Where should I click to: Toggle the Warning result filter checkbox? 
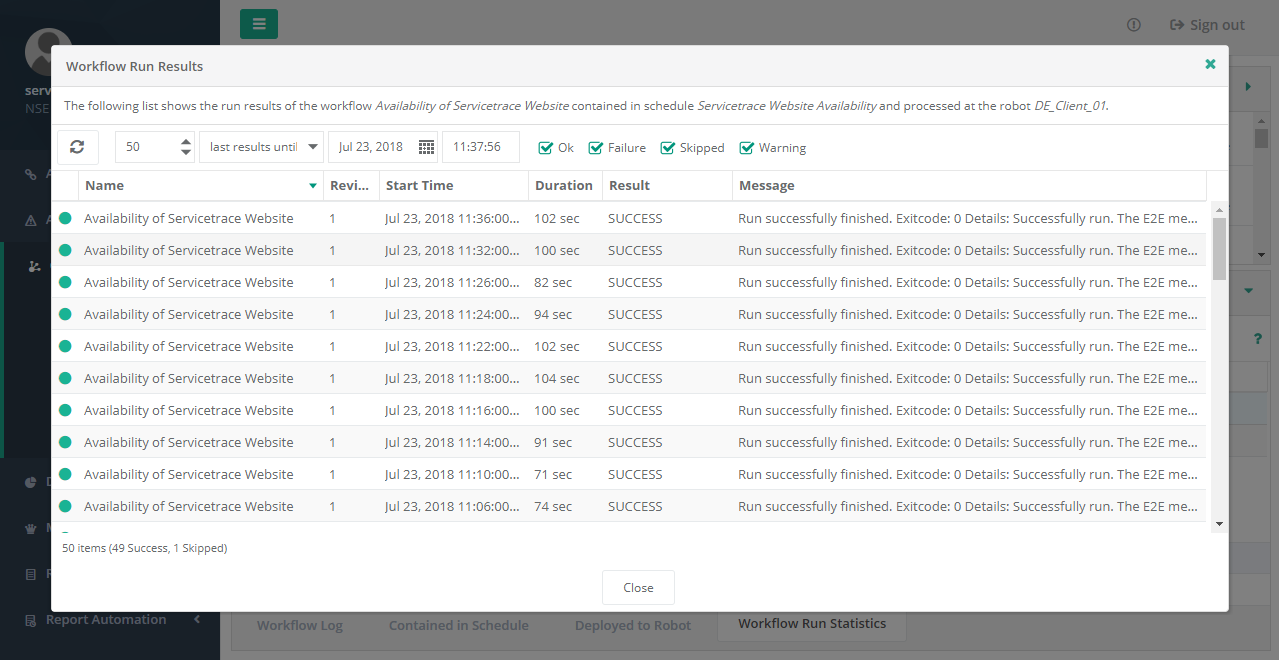[747, 148]
